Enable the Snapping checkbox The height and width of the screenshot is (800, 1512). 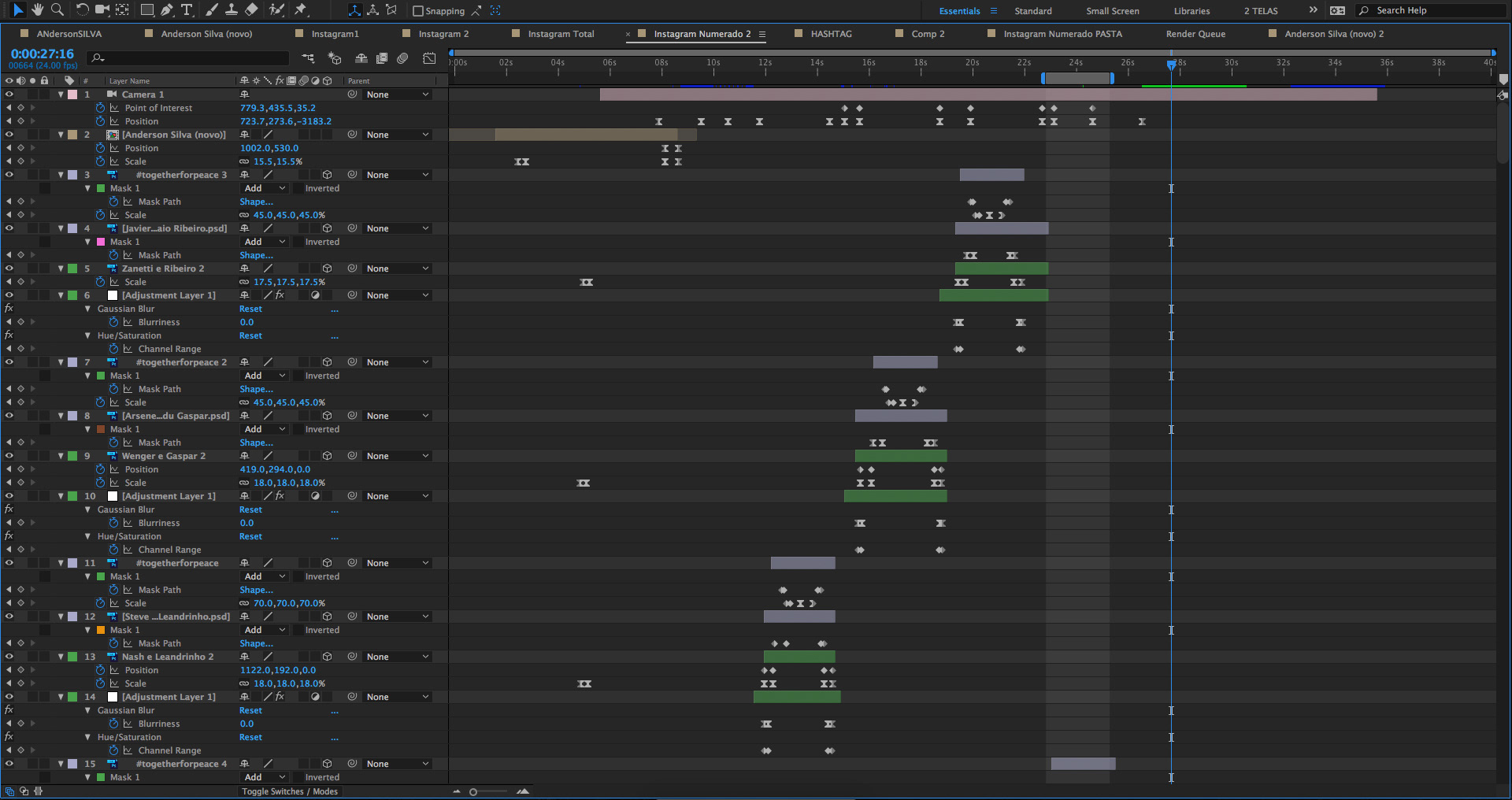tap(418, 11)
